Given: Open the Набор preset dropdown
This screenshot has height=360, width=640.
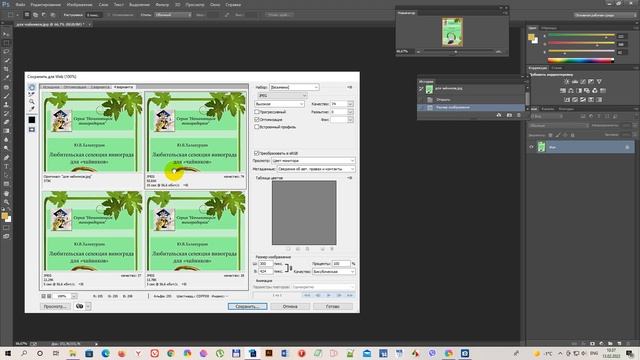Looking at the screenshot, I should [294, 87].
